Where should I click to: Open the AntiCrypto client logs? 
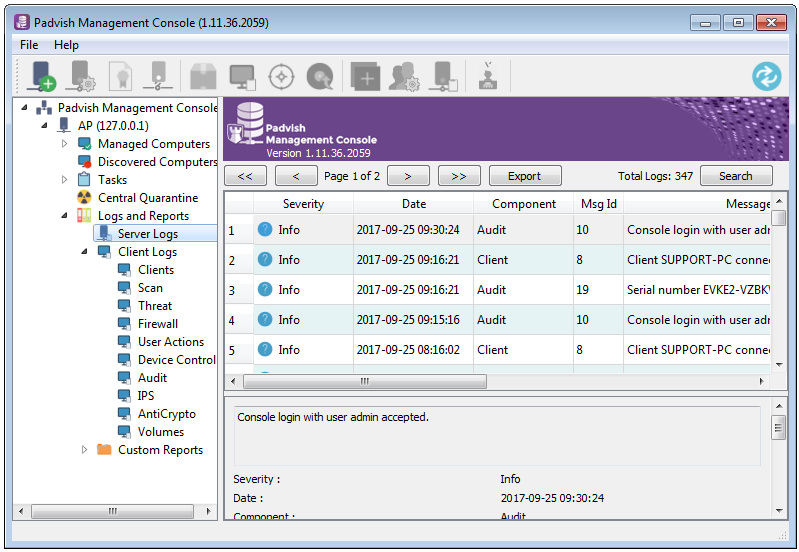[x=167, y=414]
